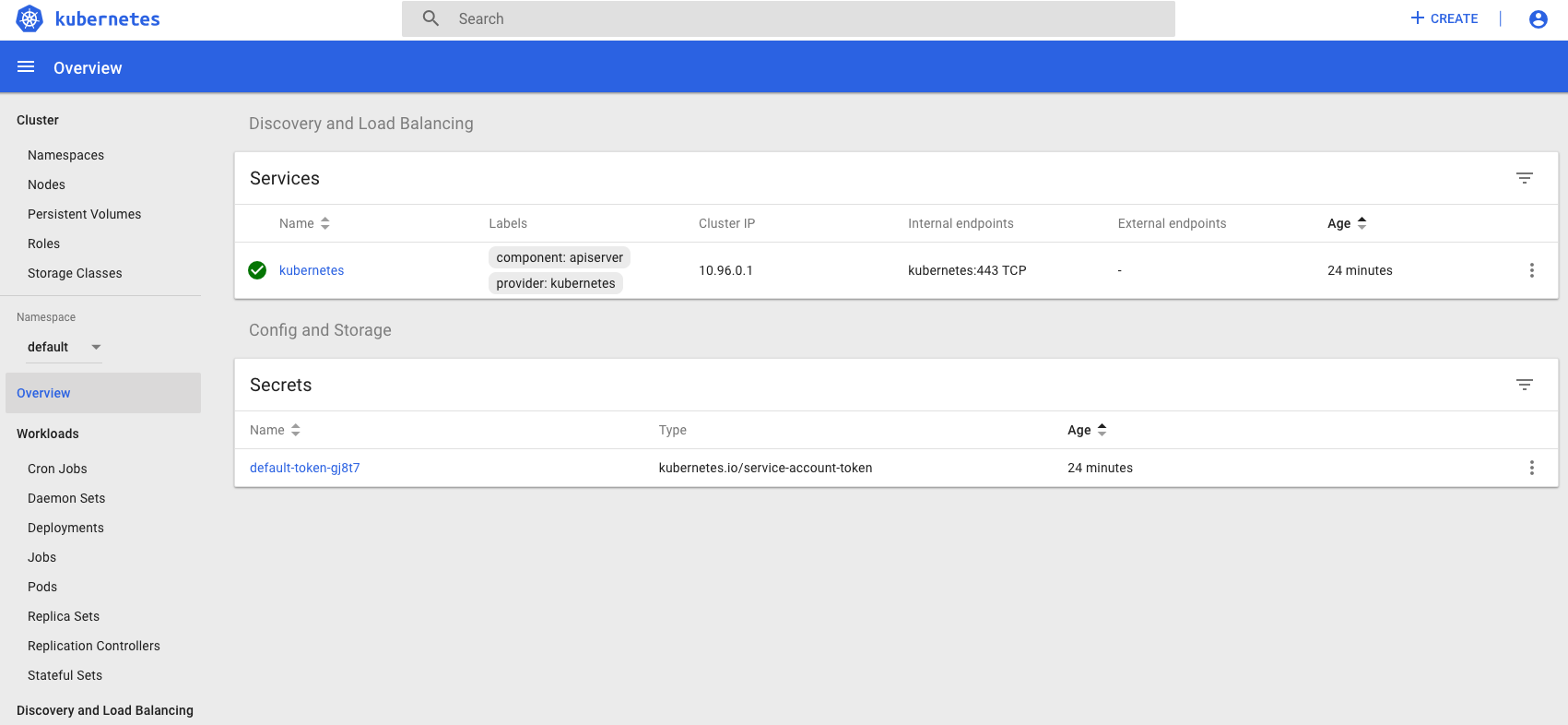Click the Kubernetes logo icon
Image resolution: width=1568 pixels, height=725 pixels.
(29, 18)
